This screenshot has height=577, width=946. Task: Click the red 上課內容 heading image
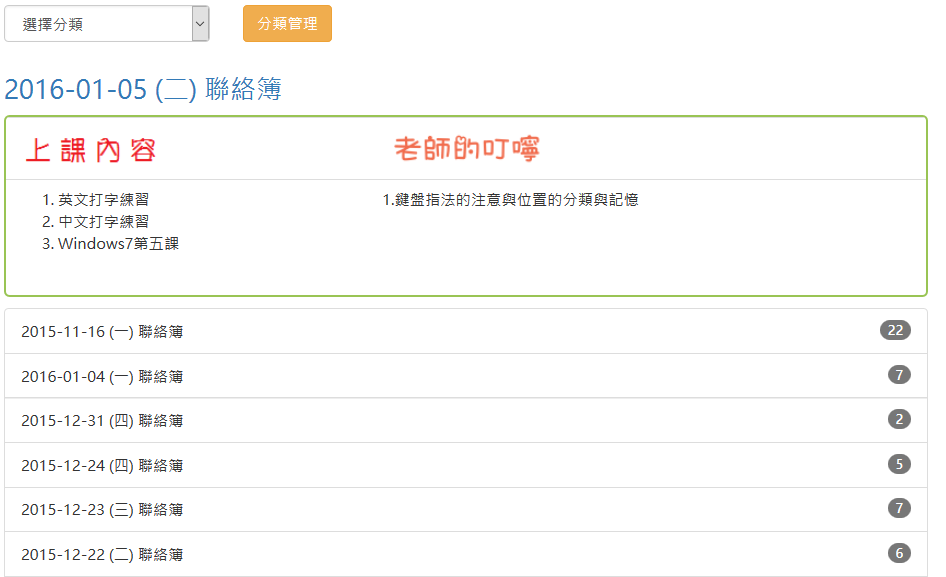point(91,151)
